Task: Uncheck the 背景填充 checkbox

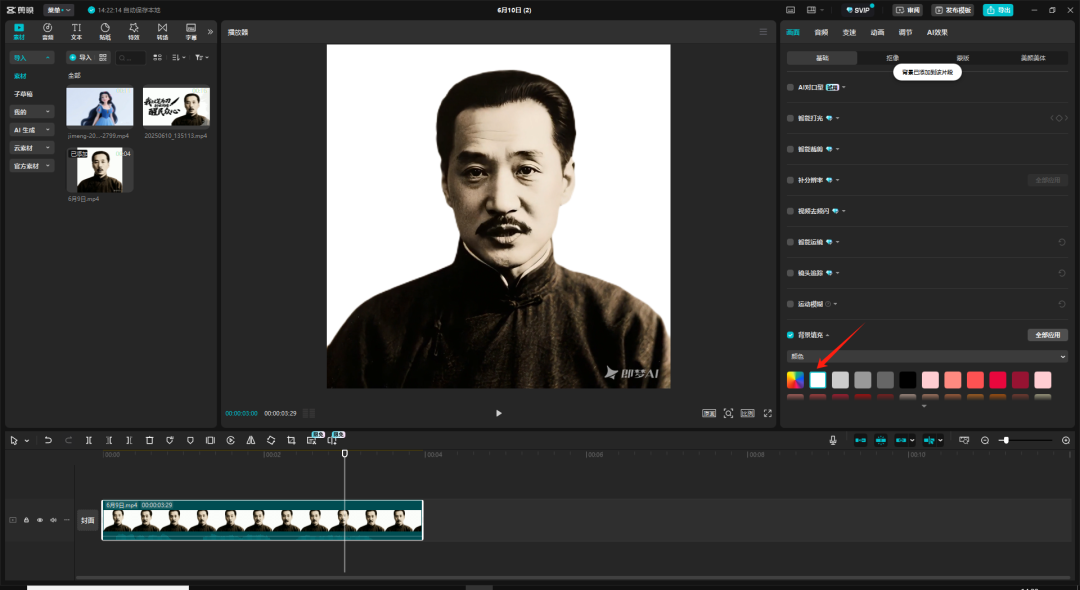Action: click(x=790, y=335)
